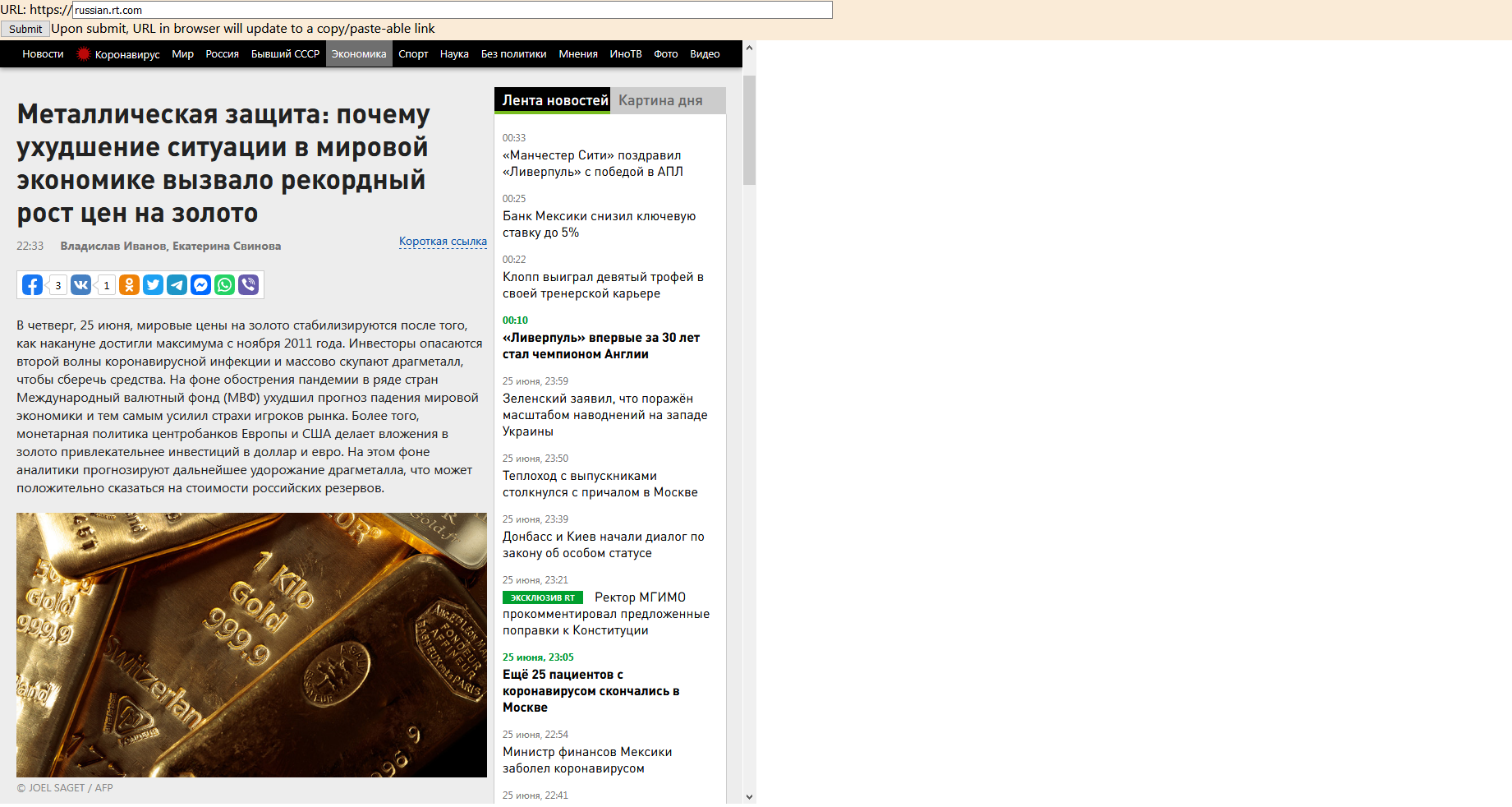Open the ИноТВ section
This screenshot has width=1512, height=807.
pos(626,54)
